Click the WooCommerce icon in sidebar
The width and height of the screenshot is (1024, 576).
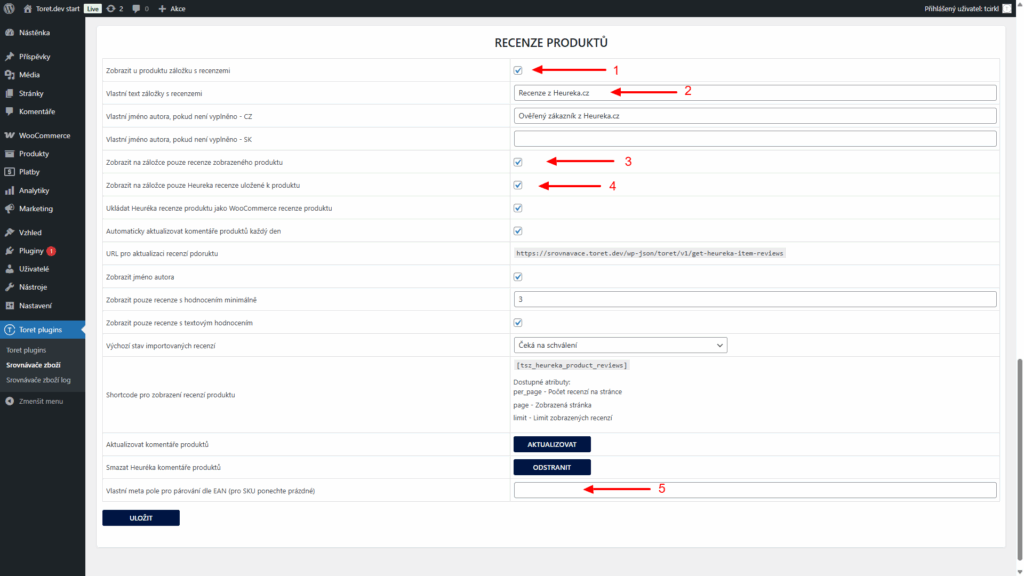click(10, 135)
